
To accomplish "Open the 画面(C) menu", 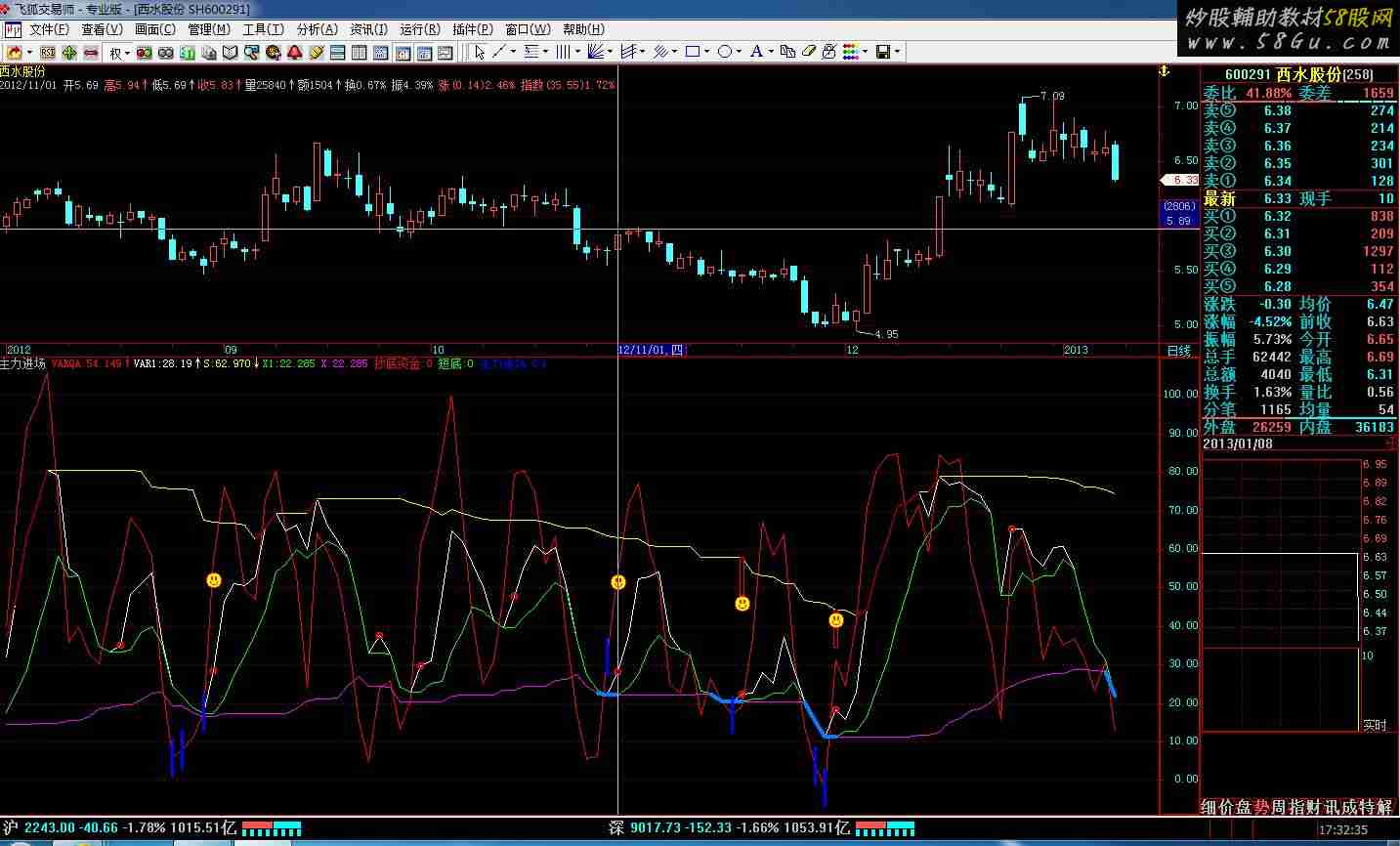I will (x=155, y=29).
